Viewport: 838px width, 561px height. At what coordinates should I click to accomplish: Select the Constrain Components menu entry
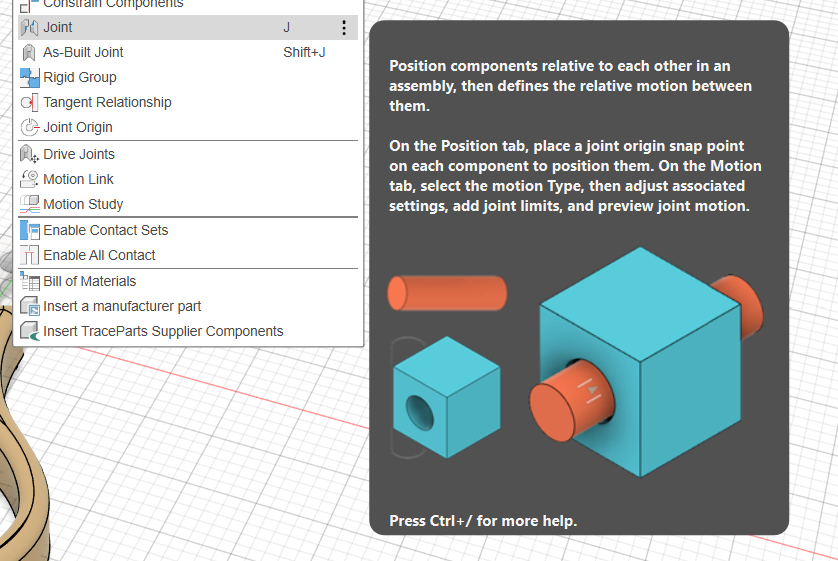(x=113, y=5)
